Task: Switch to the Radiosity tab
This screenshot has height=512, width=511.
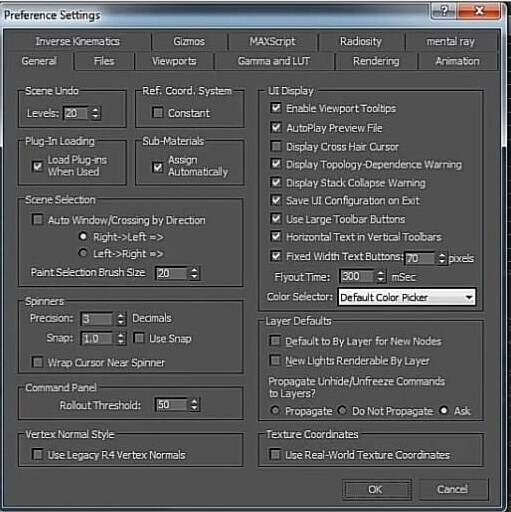Action: tap(361, 41)
